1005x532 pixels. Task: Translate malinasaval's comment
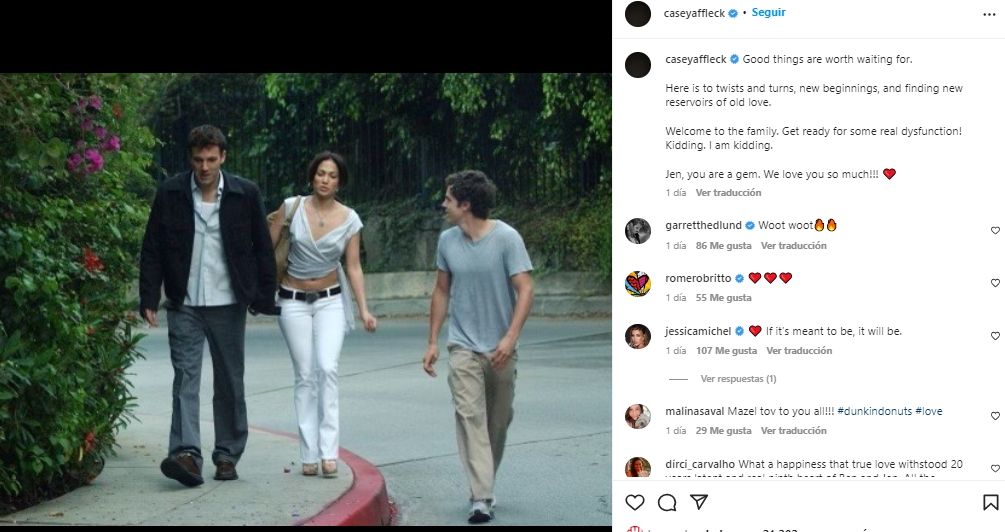[x=794, y=431]
